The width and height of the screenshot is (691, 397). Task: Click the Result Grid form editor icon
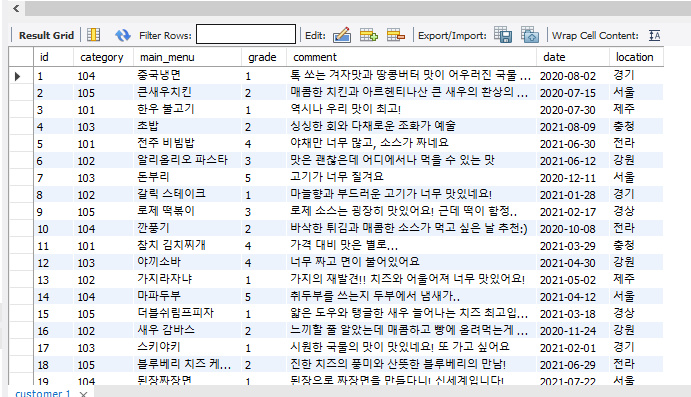pos(93,35)
